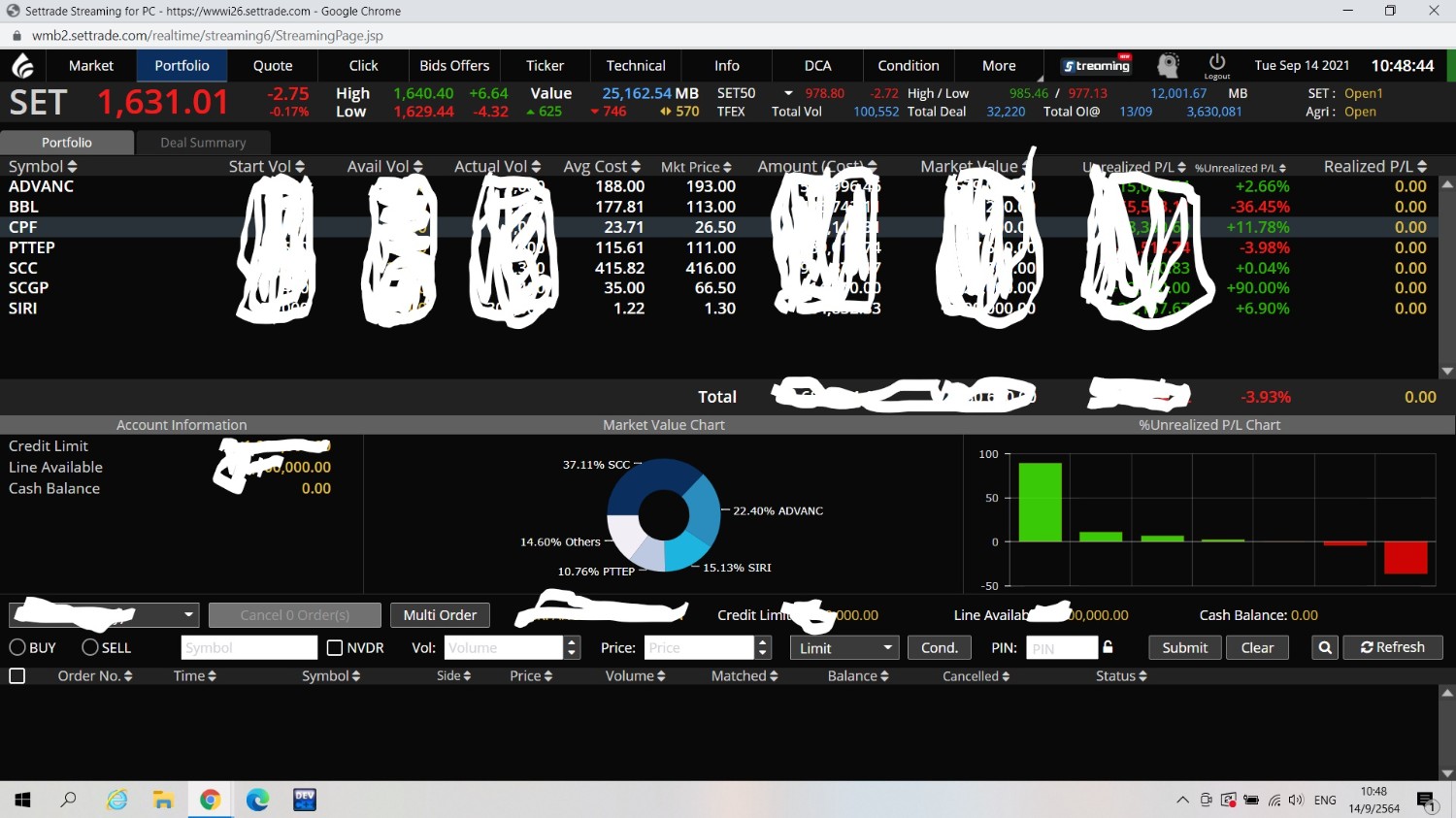The width and height of the screenshot is (1456, 818).
Task: Expand the SET50 index dropdown arrow
Action: pyautogui.click(x=788, y=93)
